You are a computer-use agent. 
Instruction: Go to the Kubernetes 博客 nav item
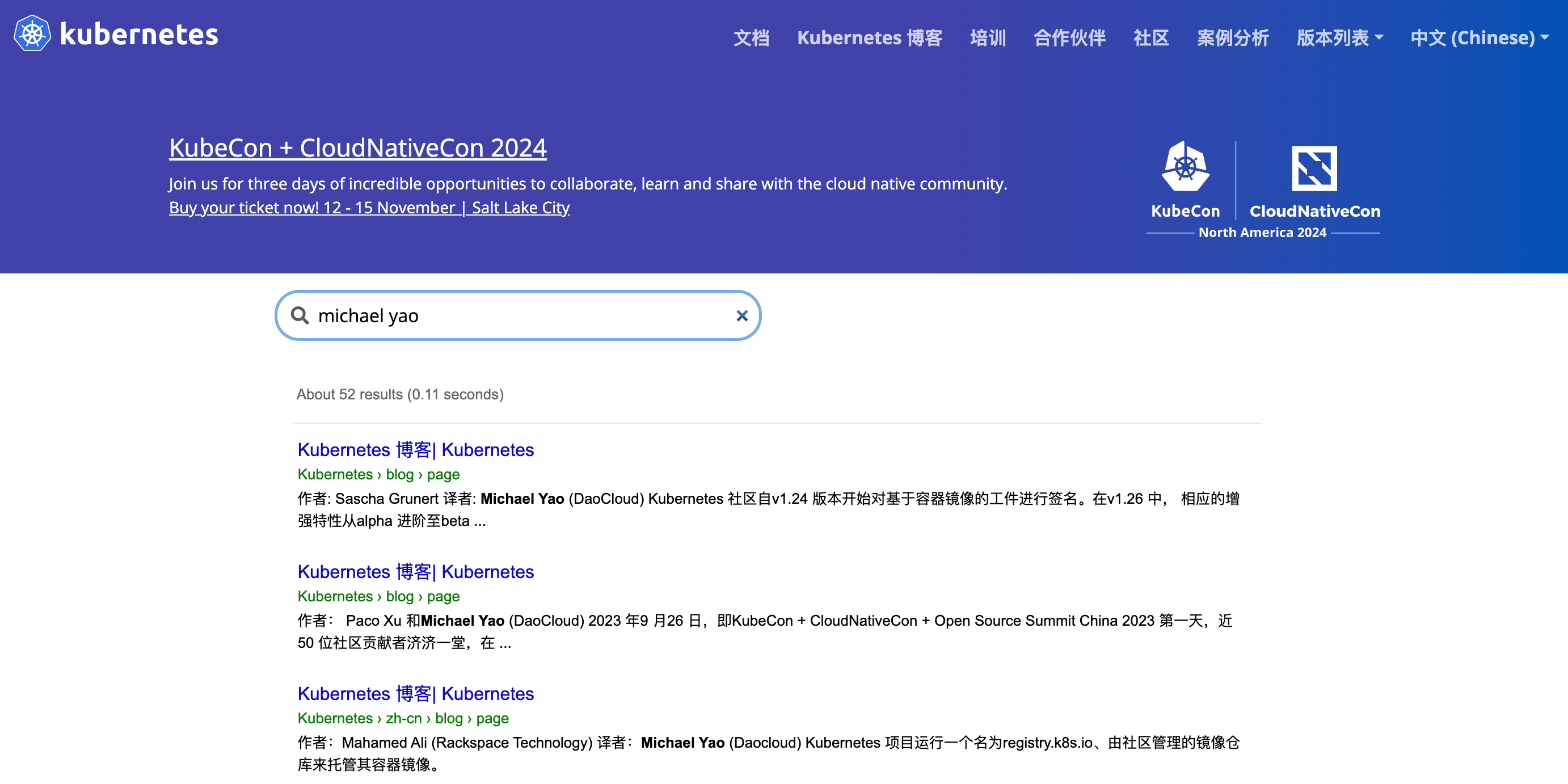click(x=869, y=38)
